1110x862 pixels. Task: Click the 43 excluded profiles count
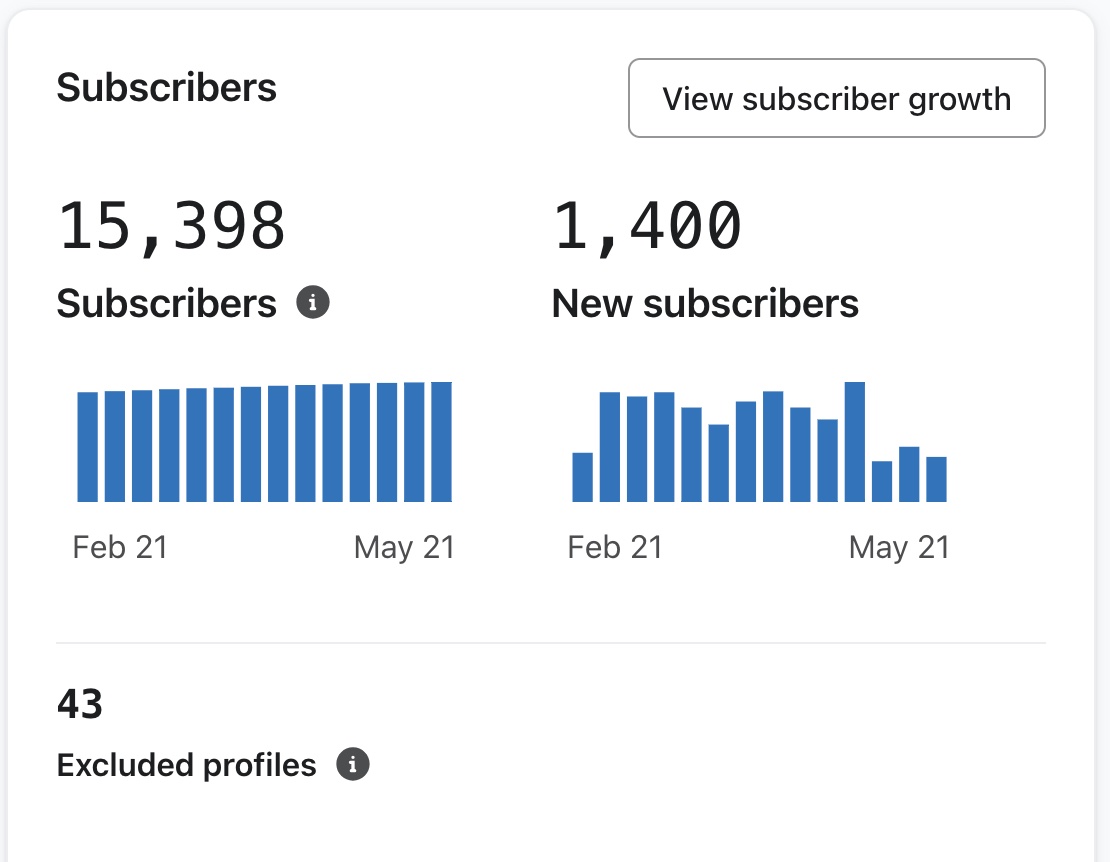point(80,705)
